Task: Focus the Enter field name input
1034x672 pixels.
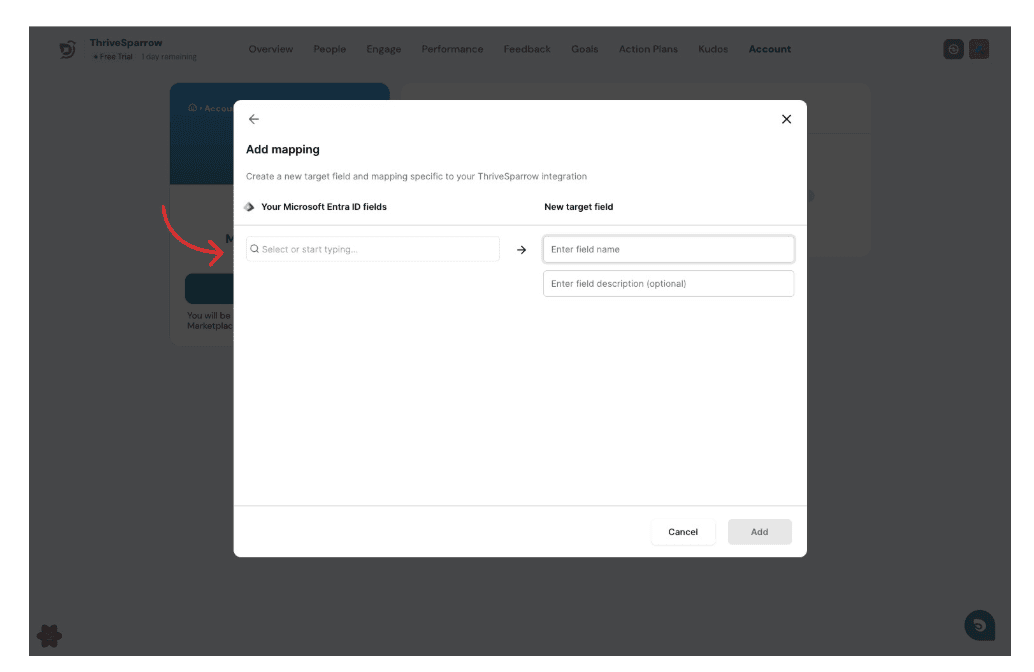Action: [x=668, y=249]
